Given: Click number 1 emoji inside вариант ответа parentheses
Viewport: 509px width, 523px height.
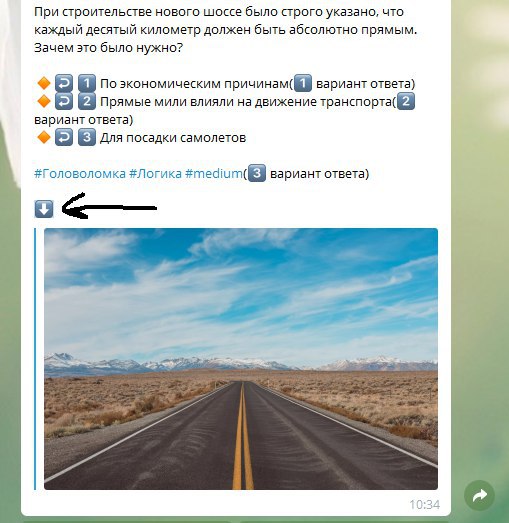Looking at the screenshot, I should tap(303, 83).
